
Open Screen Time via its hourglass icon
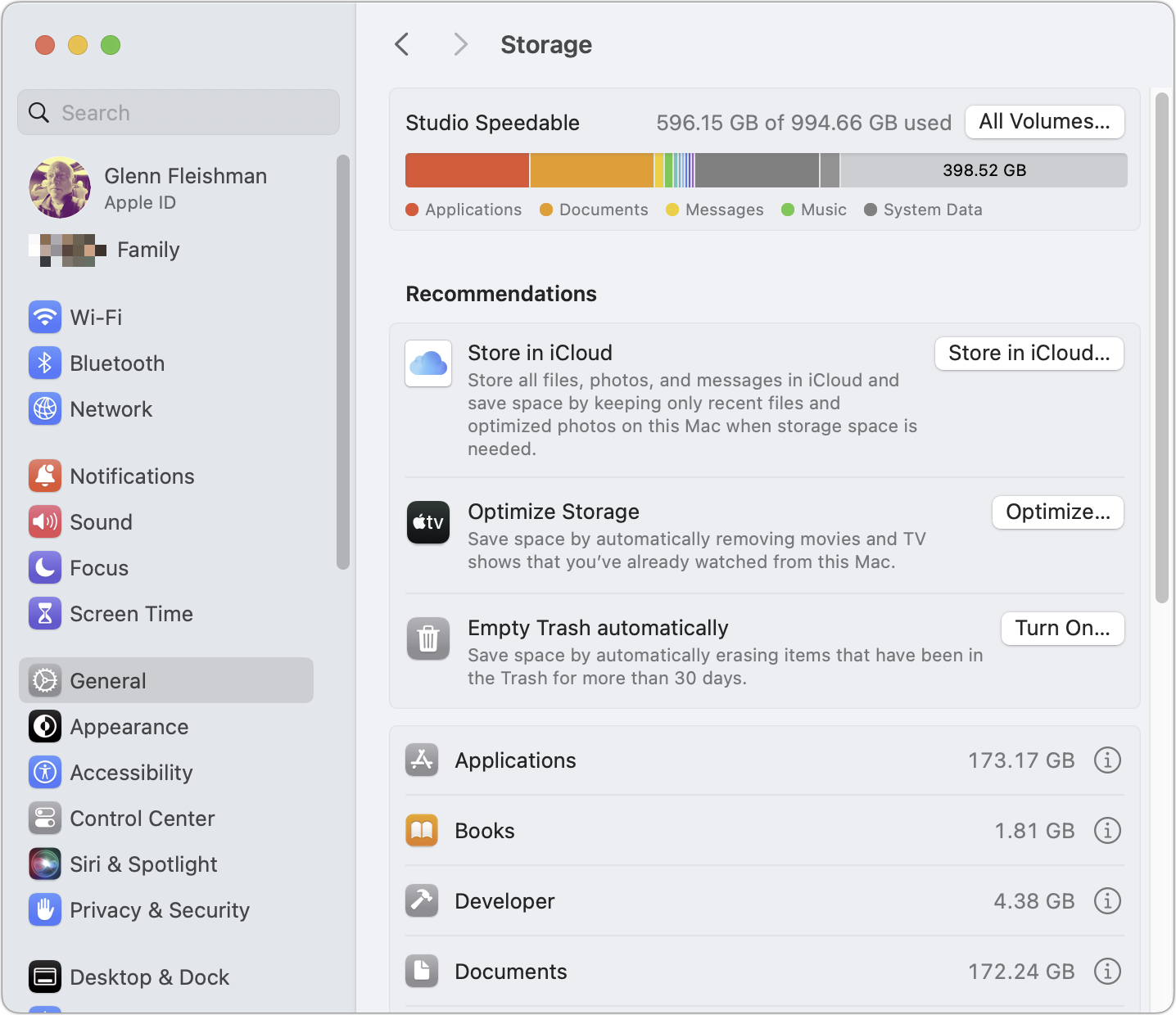click(45, 614)
